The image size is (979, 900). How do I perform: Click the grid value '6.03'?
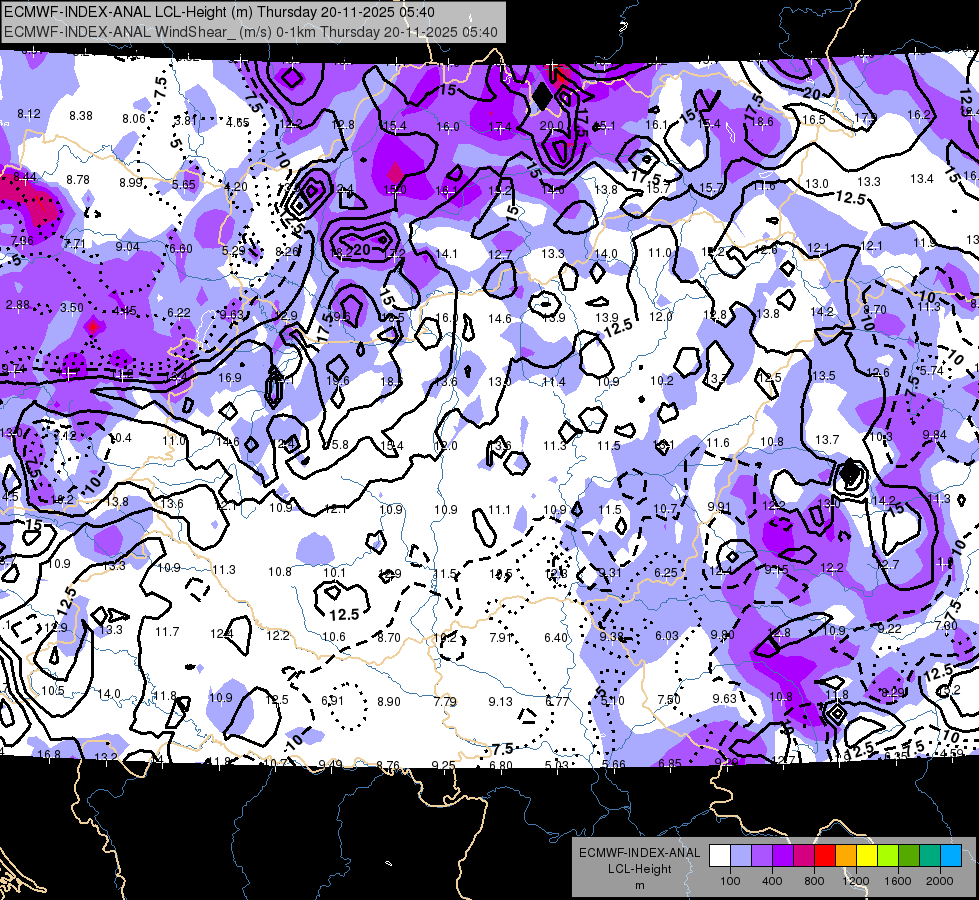coord(667,636)
